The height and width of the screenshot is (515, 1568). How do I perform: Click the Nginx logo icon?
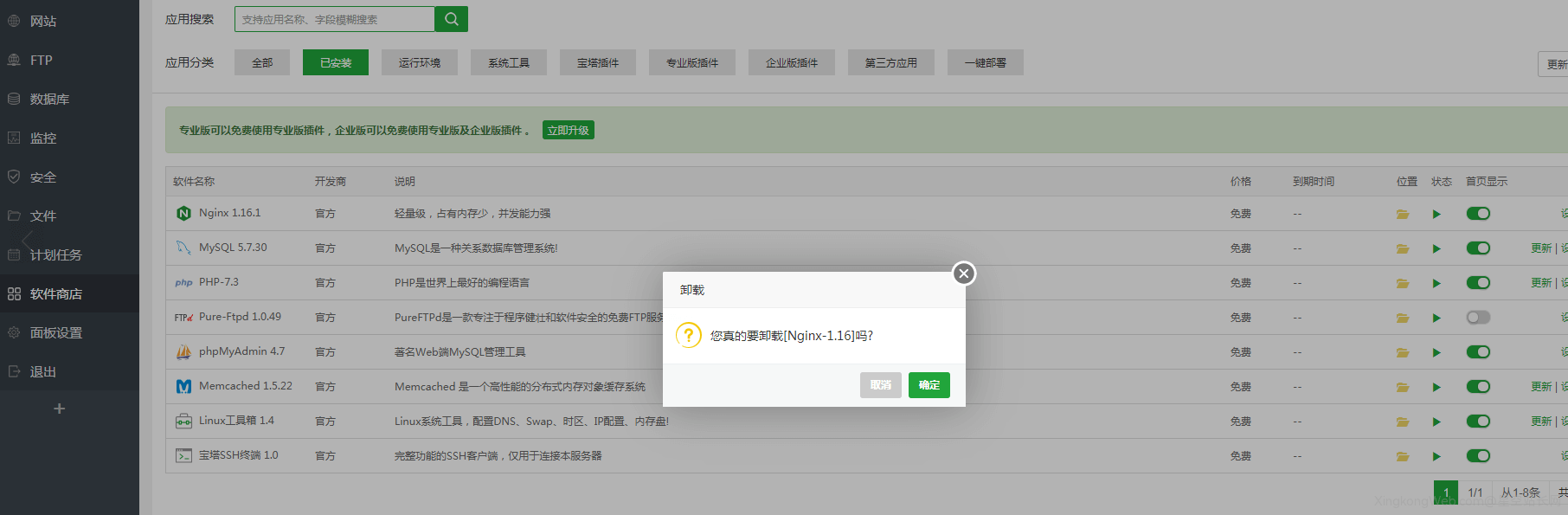(x=183, y=213)
